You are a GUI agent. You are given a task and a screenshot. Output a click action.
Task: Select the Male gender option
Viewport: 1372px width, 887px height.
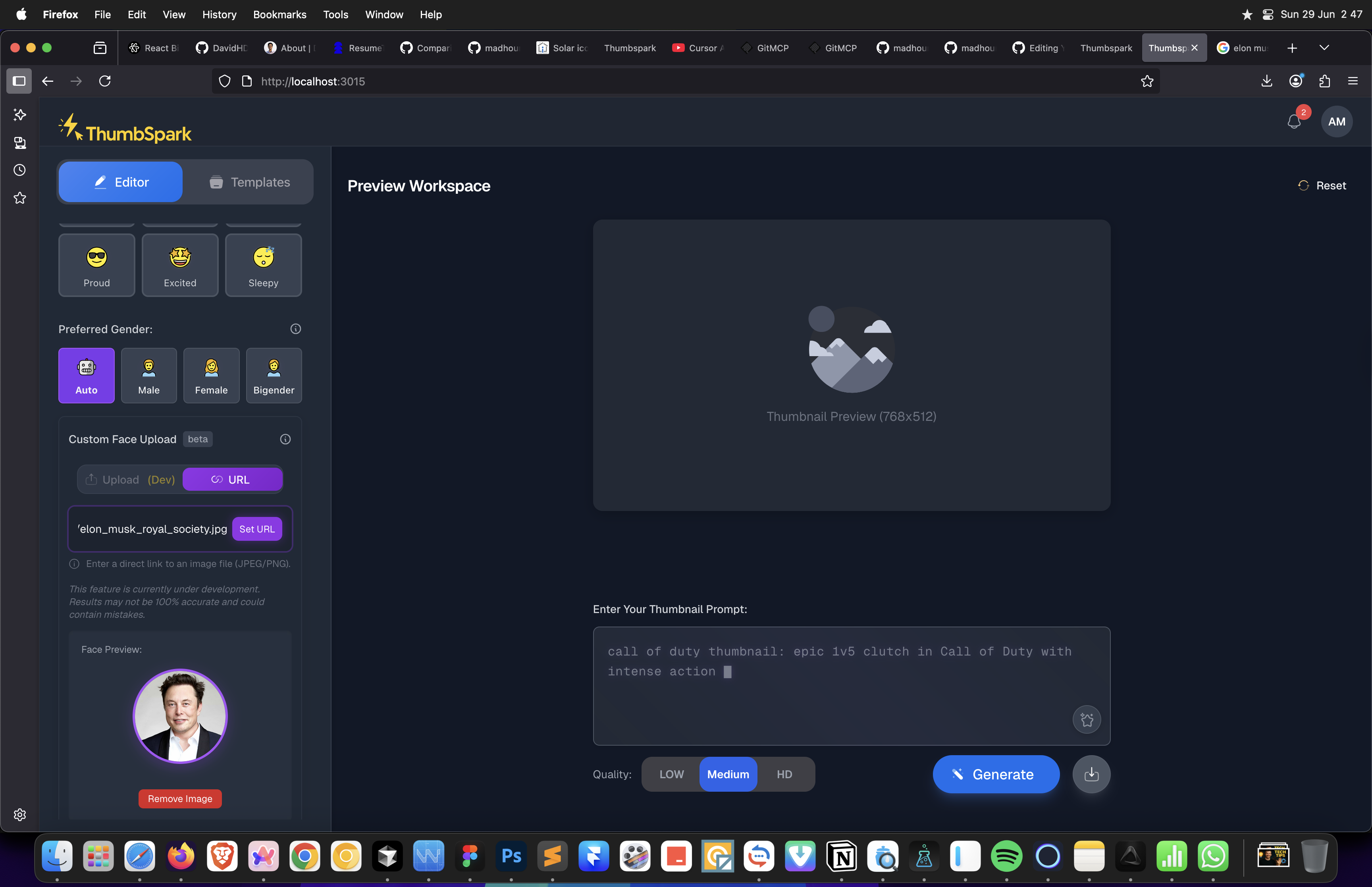148,376
